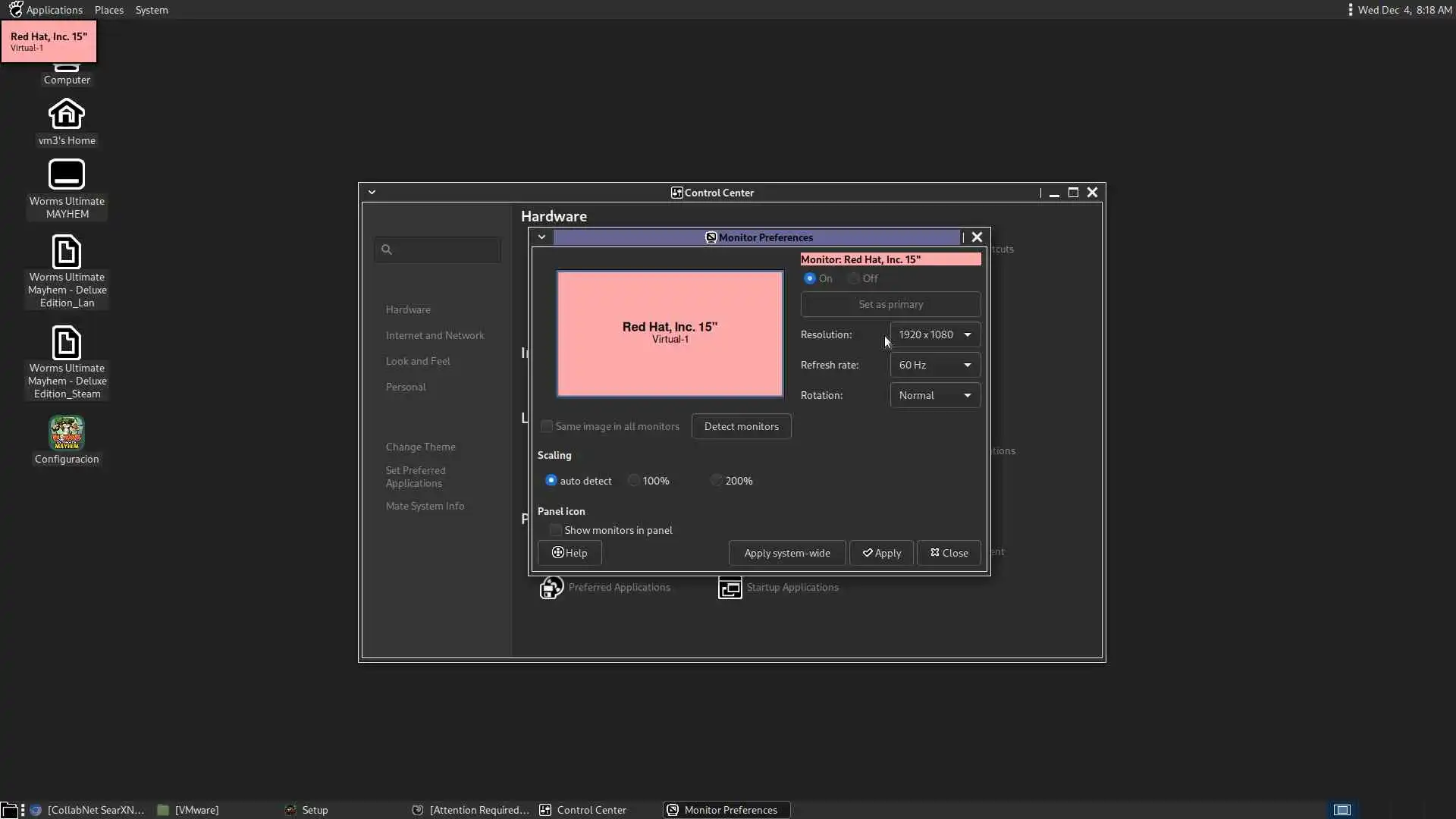Select the Off radio button for monitor
This screenshot has height=819, width=1456.
click(x=854, y=278)
